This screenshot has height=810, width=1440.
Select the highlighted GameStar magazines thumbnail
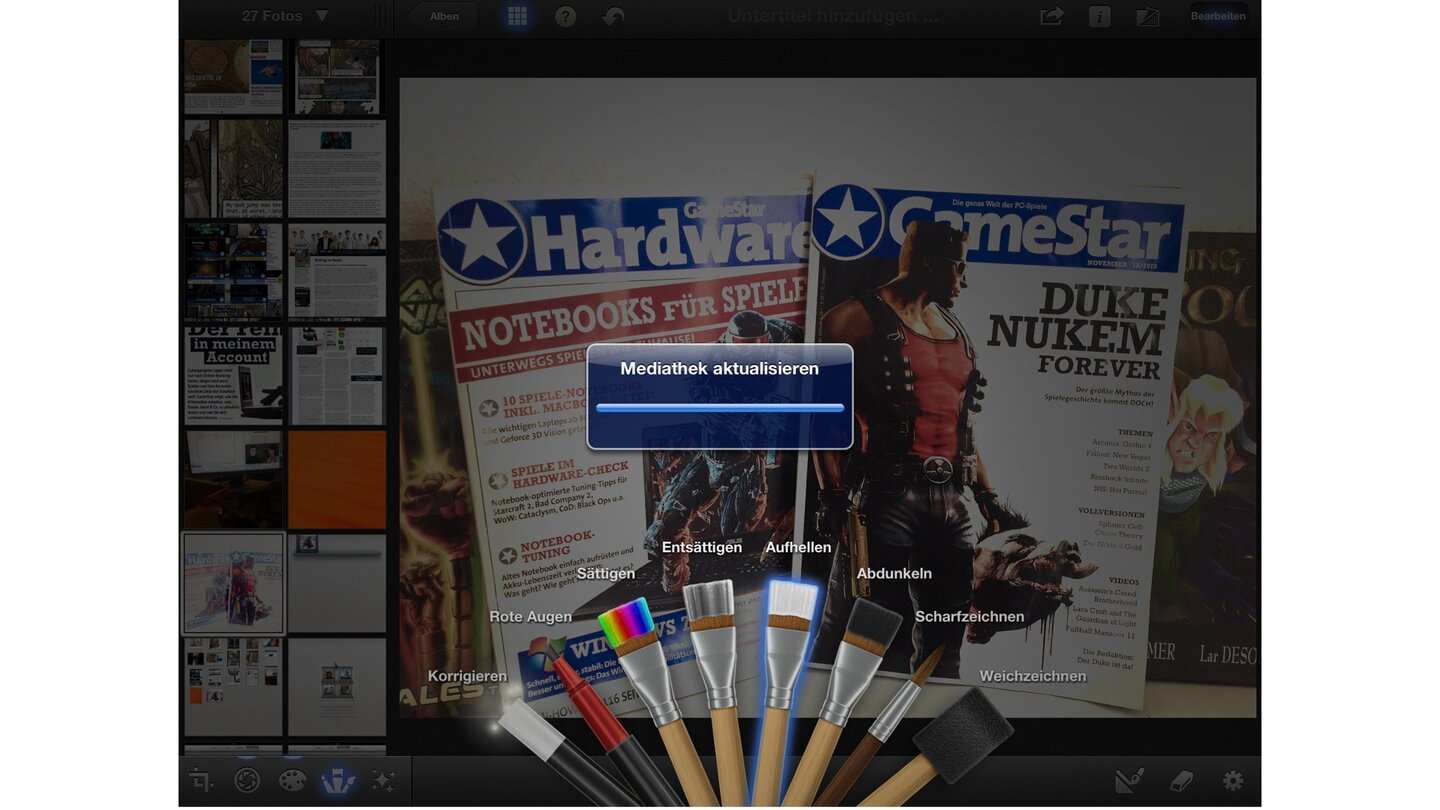pos(233,584)
